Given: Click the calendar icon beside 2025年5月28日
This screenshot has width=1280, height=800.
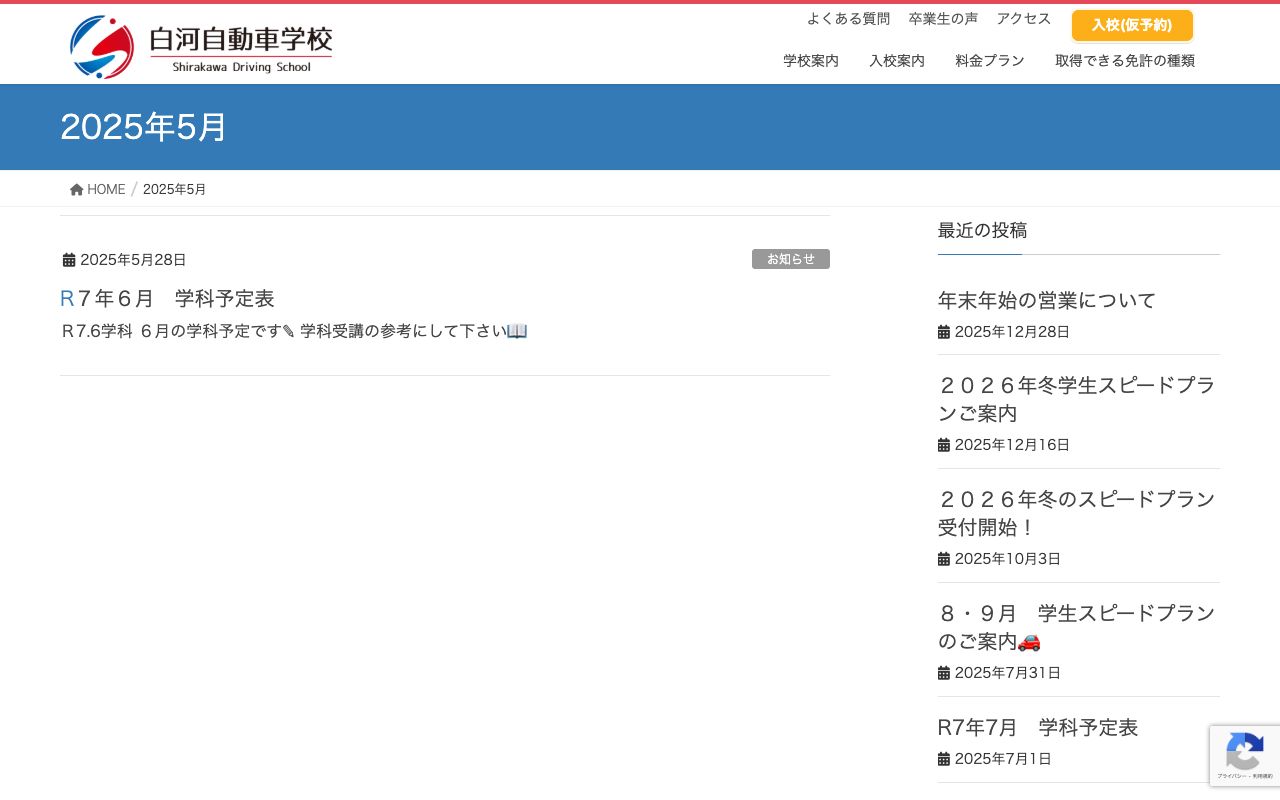Looking at the screenshot, I should [69, 259].
